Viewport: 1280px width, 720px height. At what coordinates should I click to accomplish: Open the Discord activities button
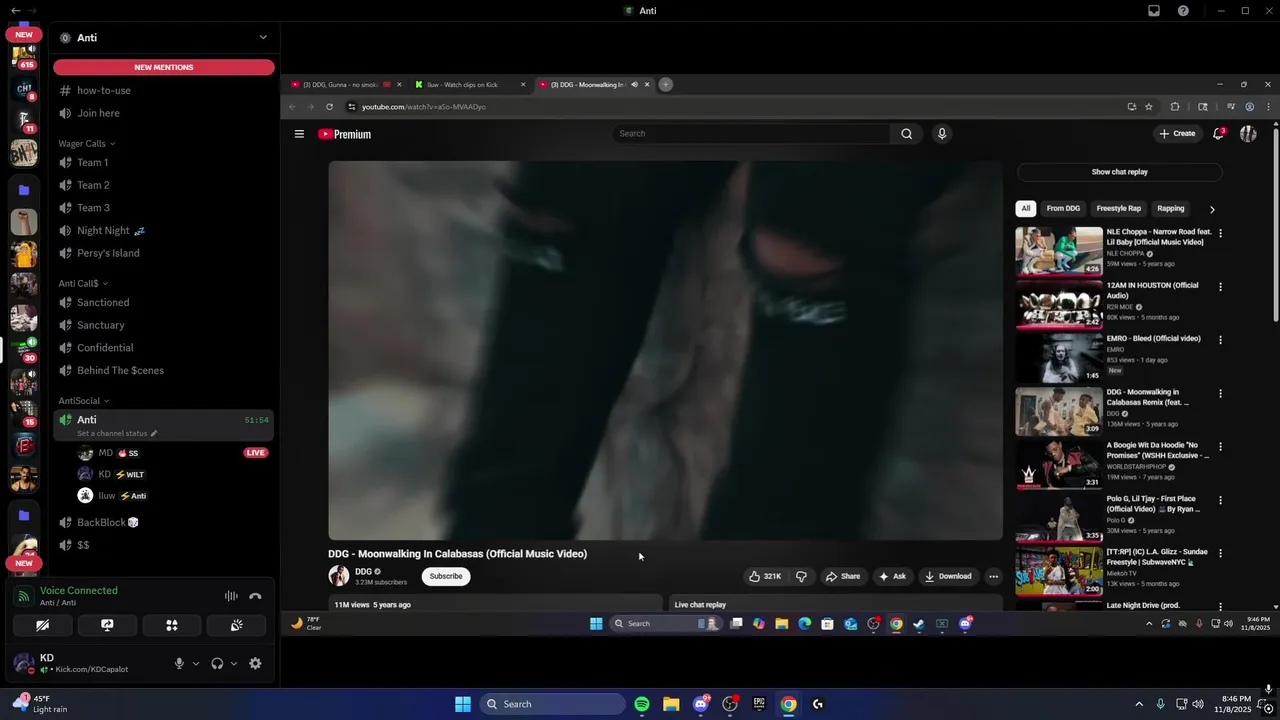pyautogui.click(x=172, y=625)
